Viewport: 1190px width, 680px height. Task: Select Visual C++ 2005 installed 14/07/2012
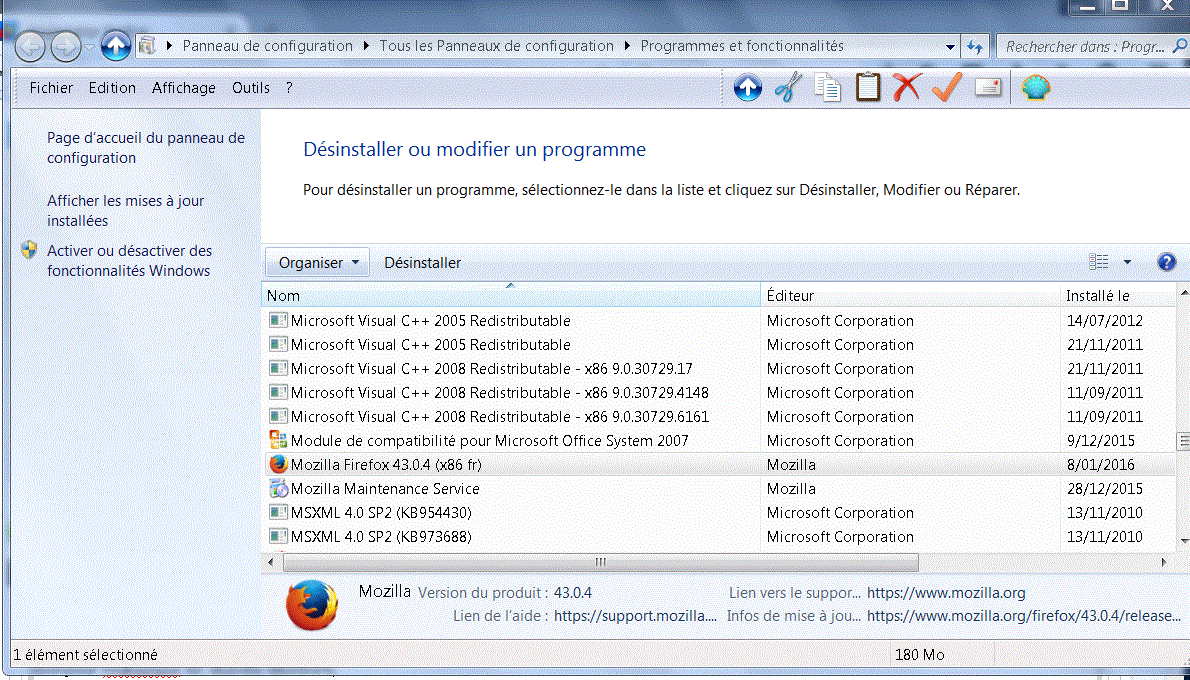tap(719, 321)
